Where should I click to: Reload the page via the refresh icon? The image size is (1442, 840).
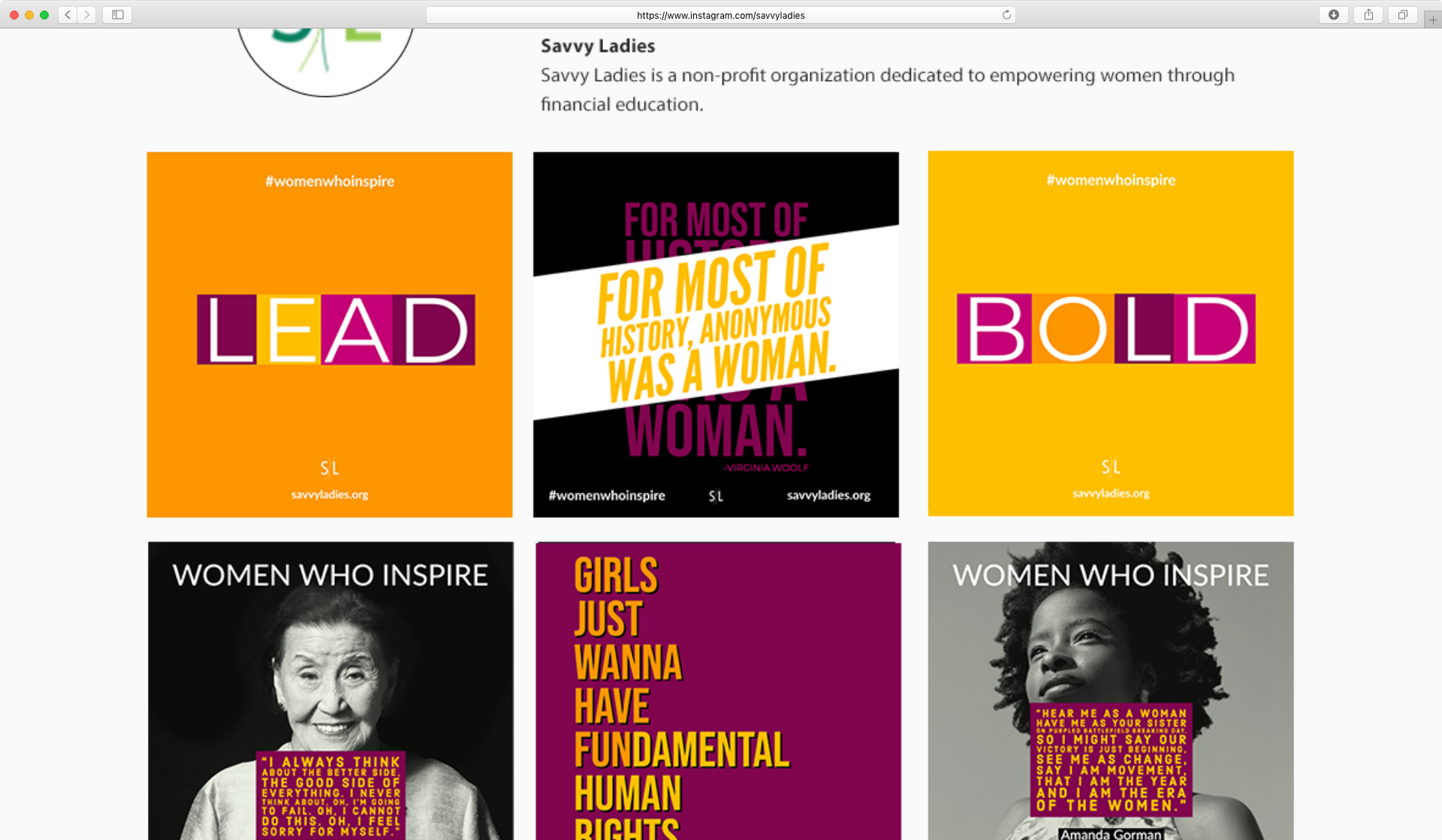coord(1006,14)
